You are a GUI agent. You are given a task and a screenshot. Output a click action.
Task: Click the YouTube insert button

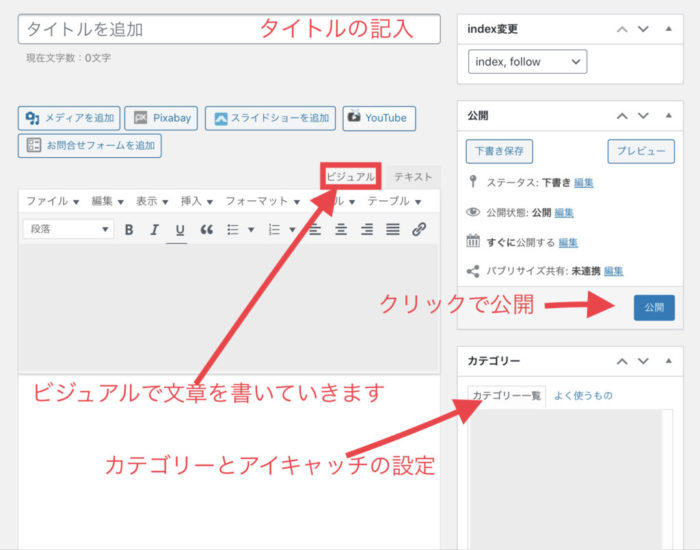pos(379,118)
